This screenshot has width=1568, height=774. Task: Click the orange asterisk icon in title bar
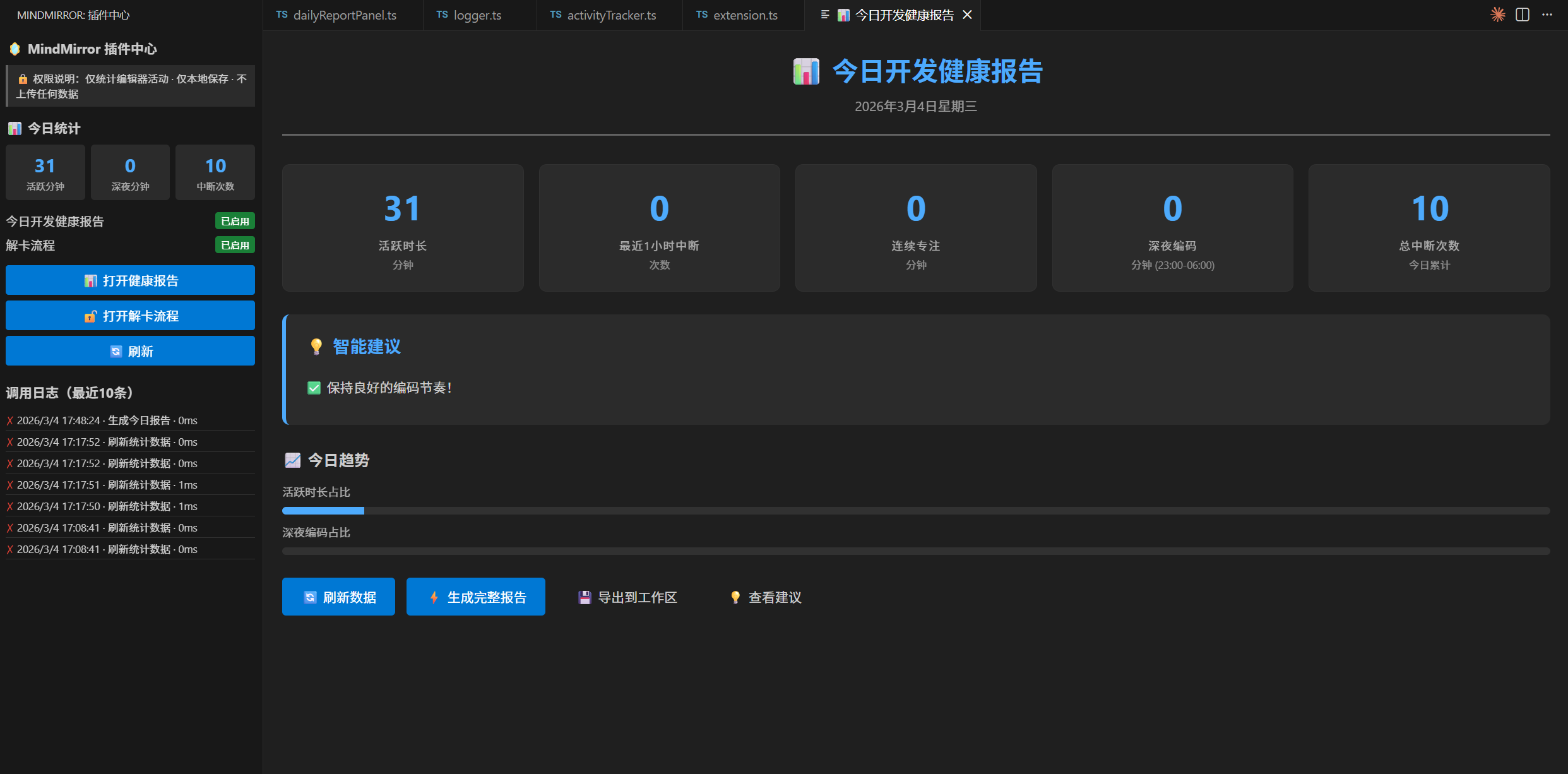[1498, 15]
